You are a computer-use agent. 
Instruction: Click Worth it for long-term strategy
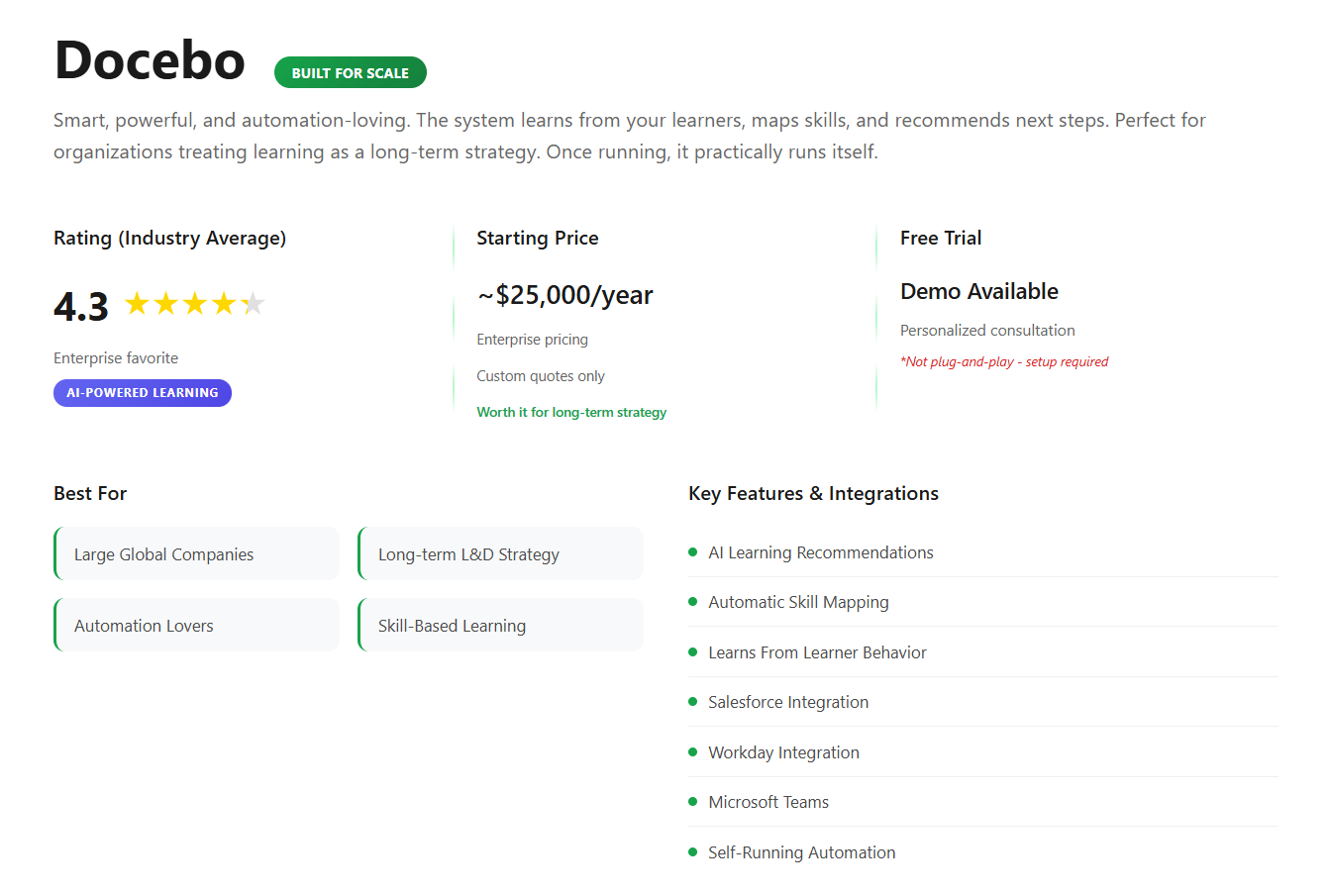571,412
